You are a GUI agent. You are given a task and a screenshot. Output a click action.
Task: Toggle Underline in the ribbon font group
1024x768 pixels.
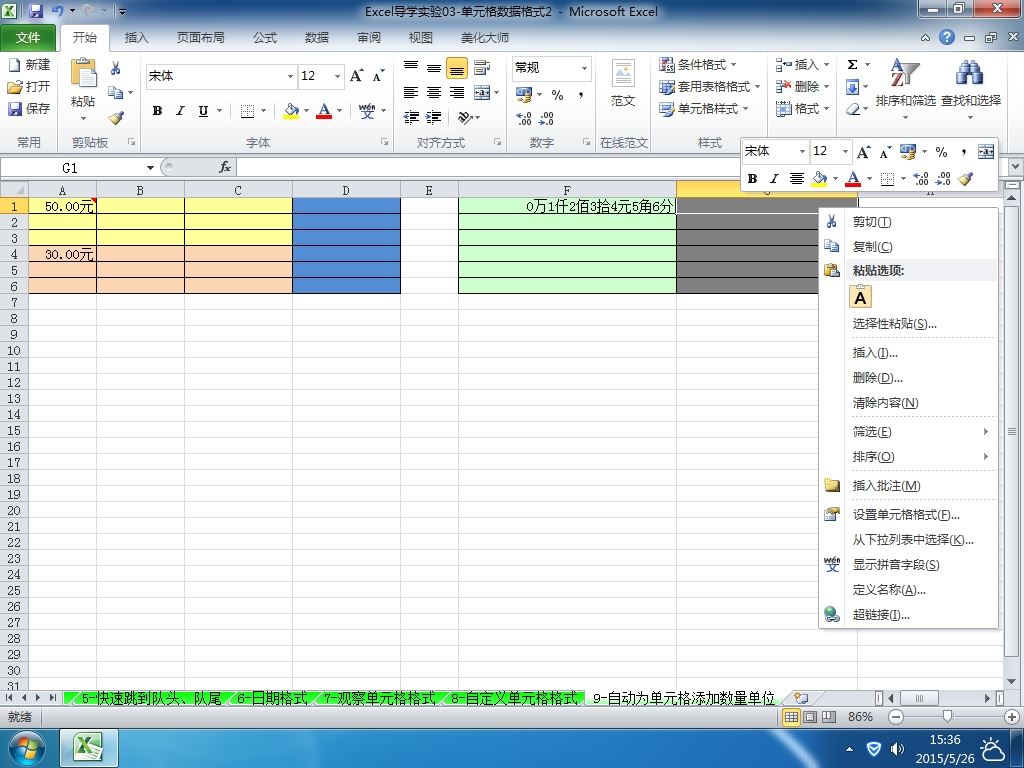[203, 110]
